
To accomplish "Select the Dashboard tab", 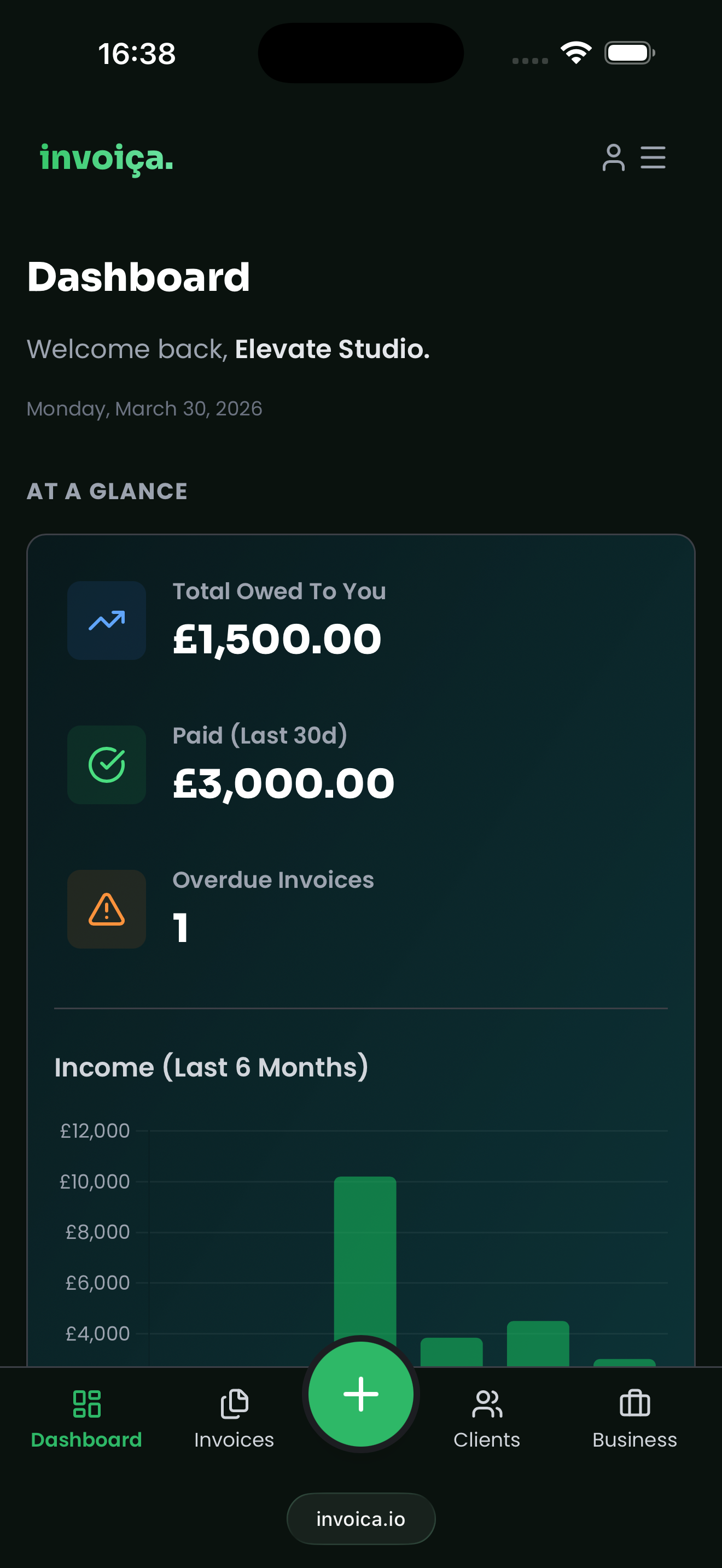I will click(x=86, y=1419).
